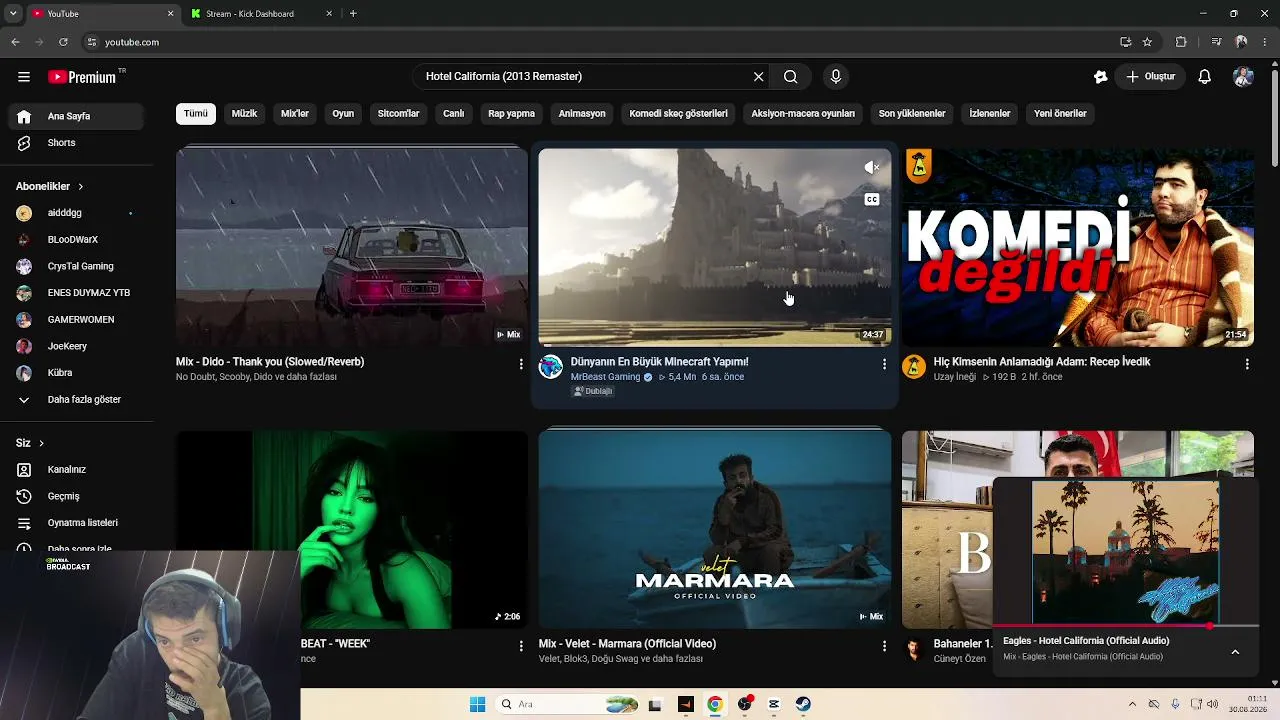Reload the page in Chrome

point(63,42)
